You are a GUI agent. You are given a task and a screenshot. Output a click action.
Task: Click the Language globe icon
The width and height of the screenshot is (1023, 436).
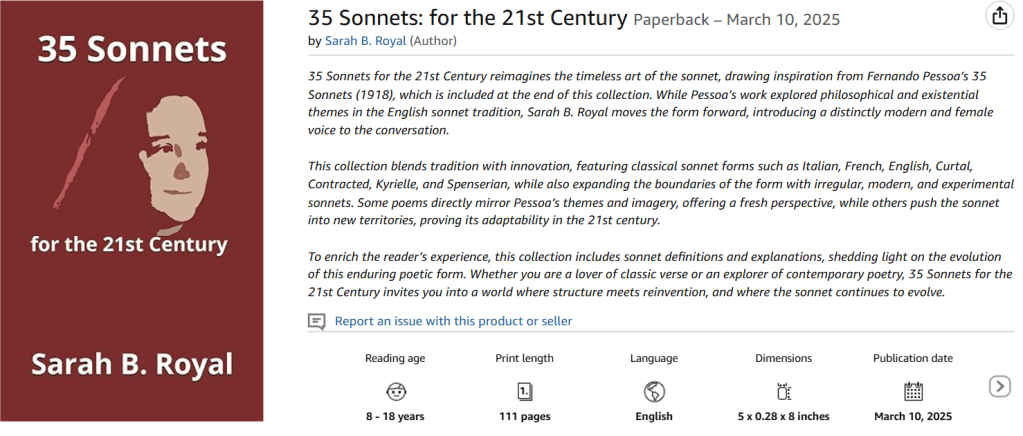654,390
